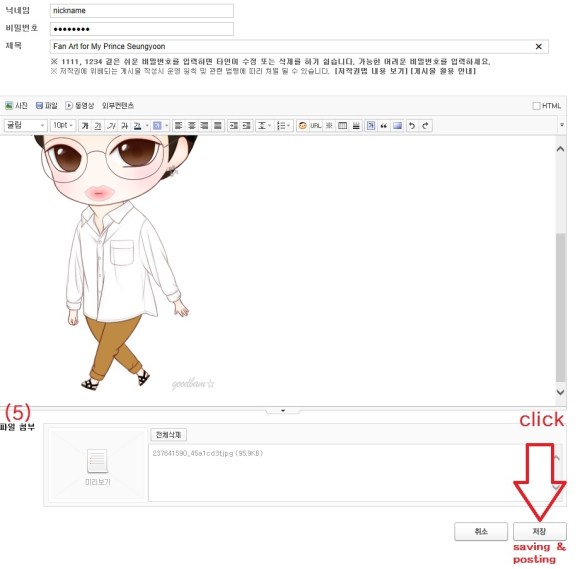Click the font color icon
580x569 pixels.
tap(137, 126)
